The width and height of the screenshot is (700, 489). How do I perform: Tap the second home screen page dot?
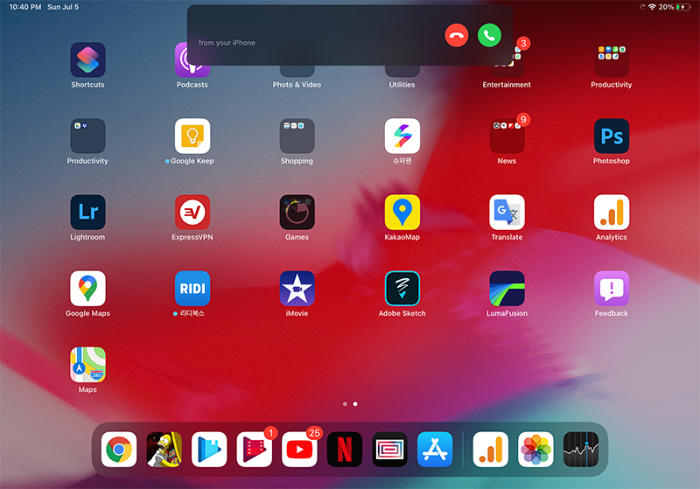coord(355,404)
